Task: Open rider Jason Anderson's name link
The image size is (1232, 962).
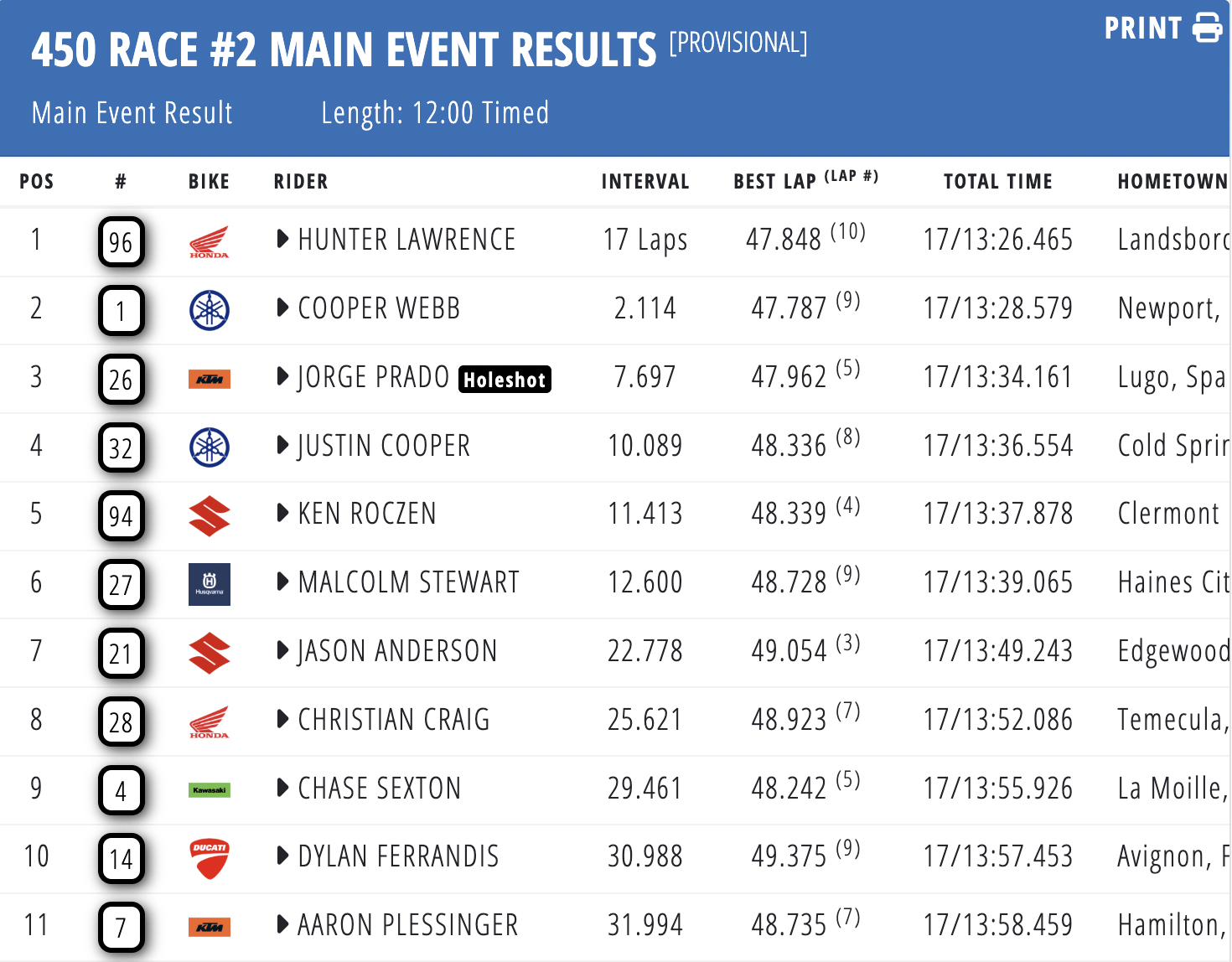Action: [x=397, y=651]
